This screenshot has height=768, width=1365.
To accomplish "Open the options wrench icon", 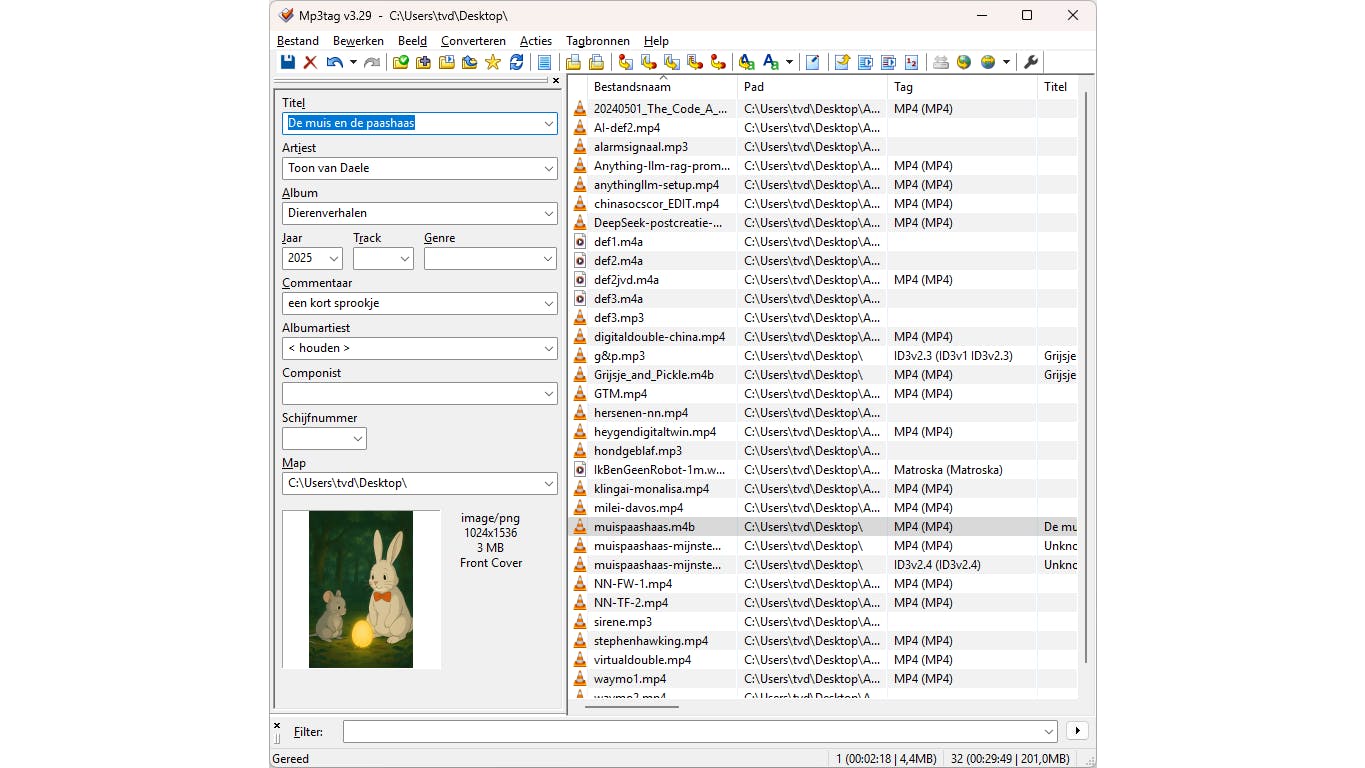I will point(1030,62).
